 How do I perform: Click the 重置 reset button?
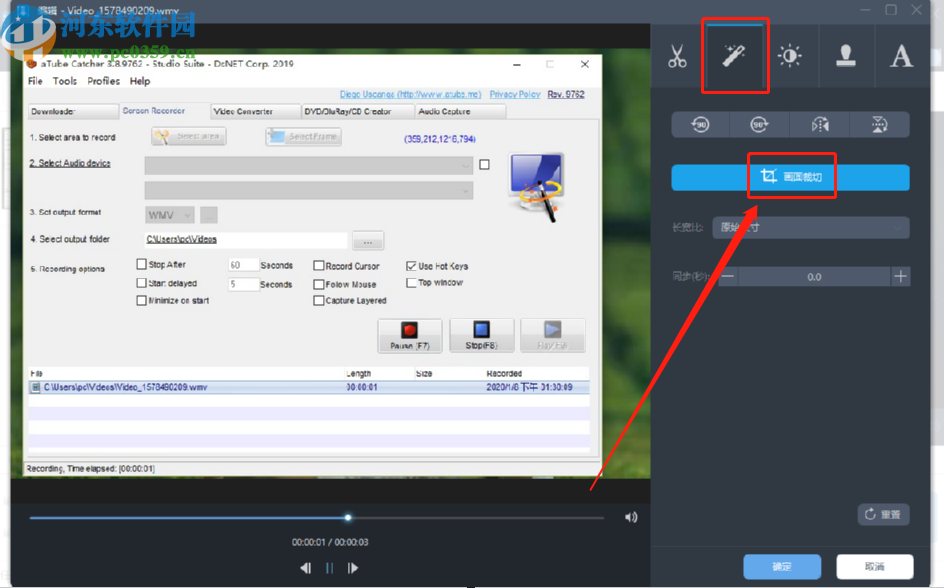883,515
